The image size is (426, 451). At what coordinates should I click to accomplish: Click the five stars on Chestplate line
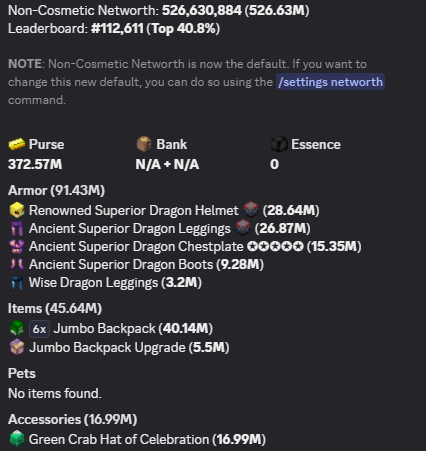(x=275, y=247)
